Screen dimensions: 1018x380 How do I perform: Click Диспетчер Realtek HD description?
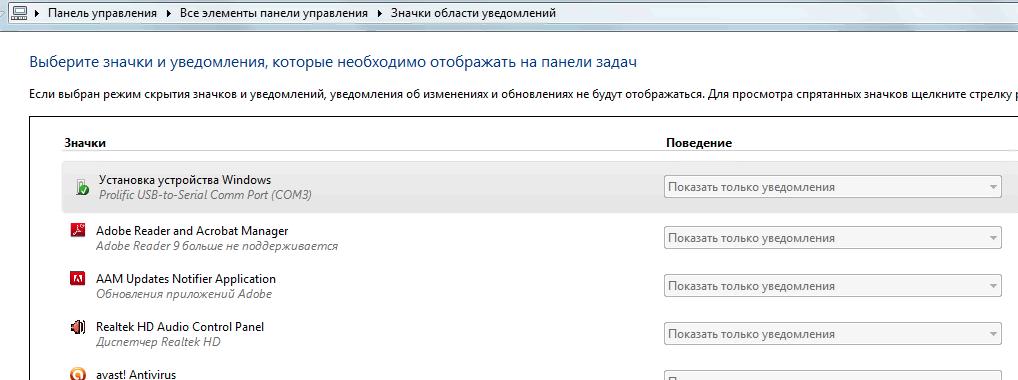(x=158, y=342)
